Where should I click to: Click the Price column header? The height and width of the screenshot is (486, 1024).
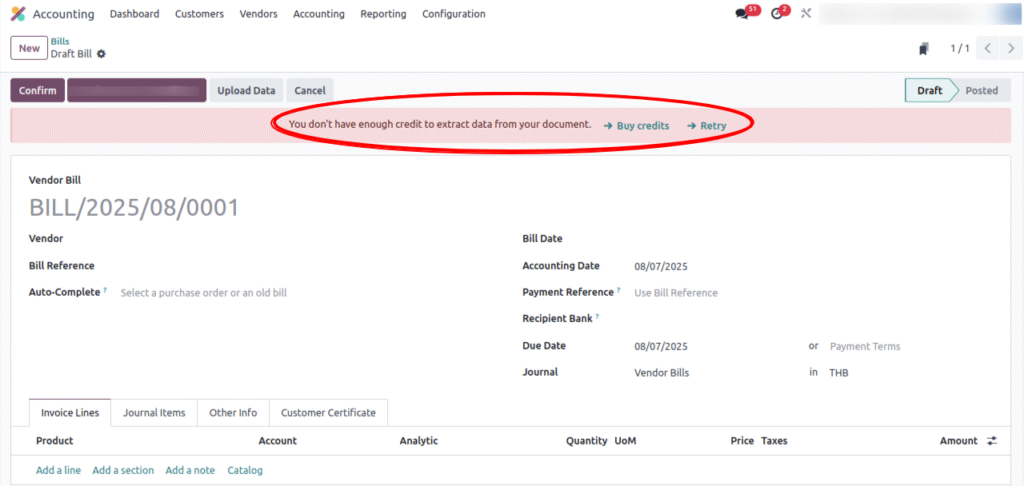point(742,441)
